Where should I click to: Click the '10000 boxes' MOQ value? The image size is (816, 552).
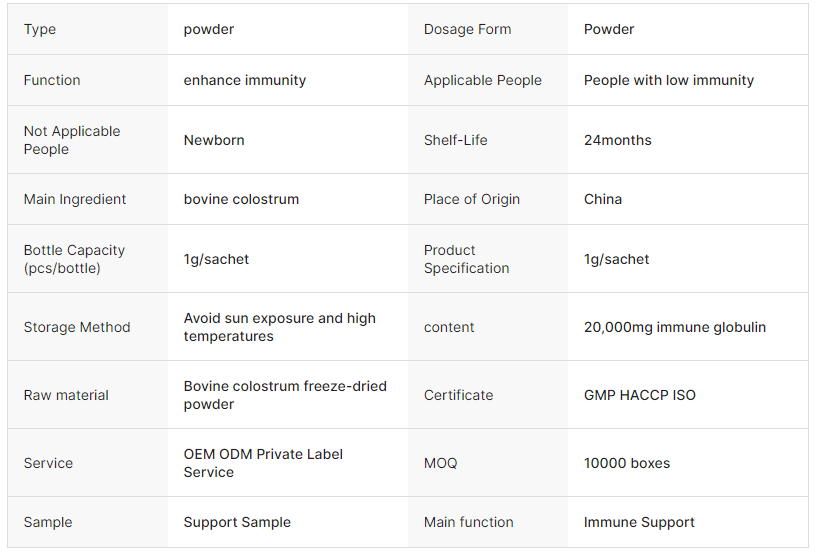(627, 463)
